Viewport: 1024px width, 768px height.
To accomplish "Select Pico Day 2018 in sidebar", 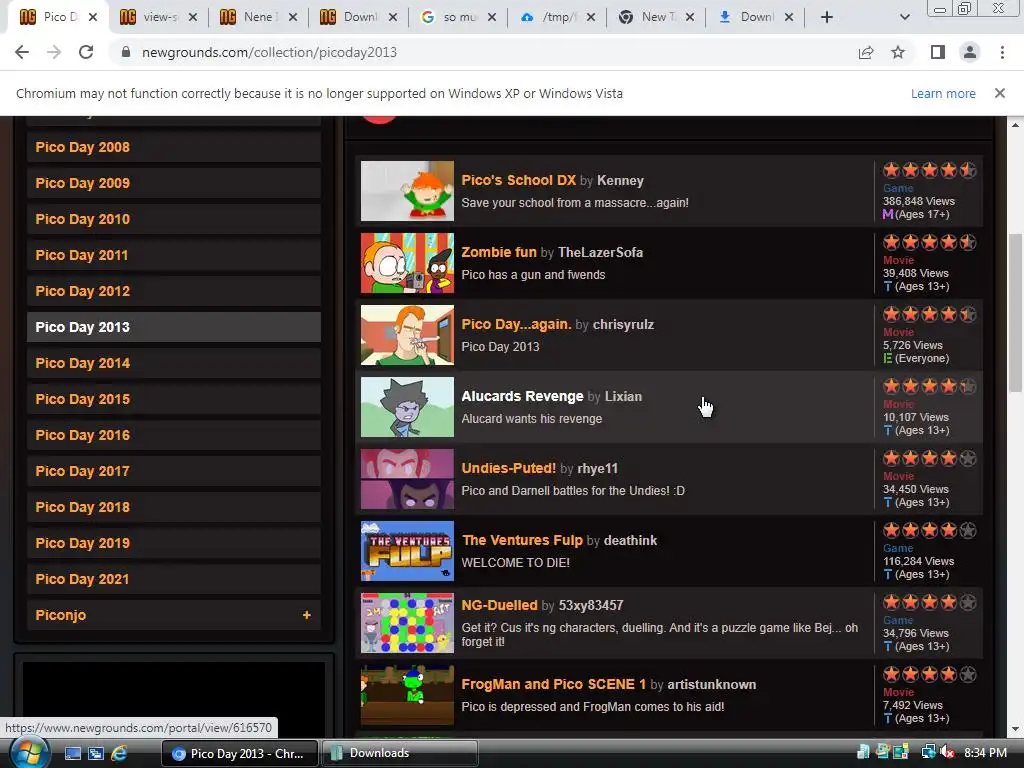I will pos(174,507).
